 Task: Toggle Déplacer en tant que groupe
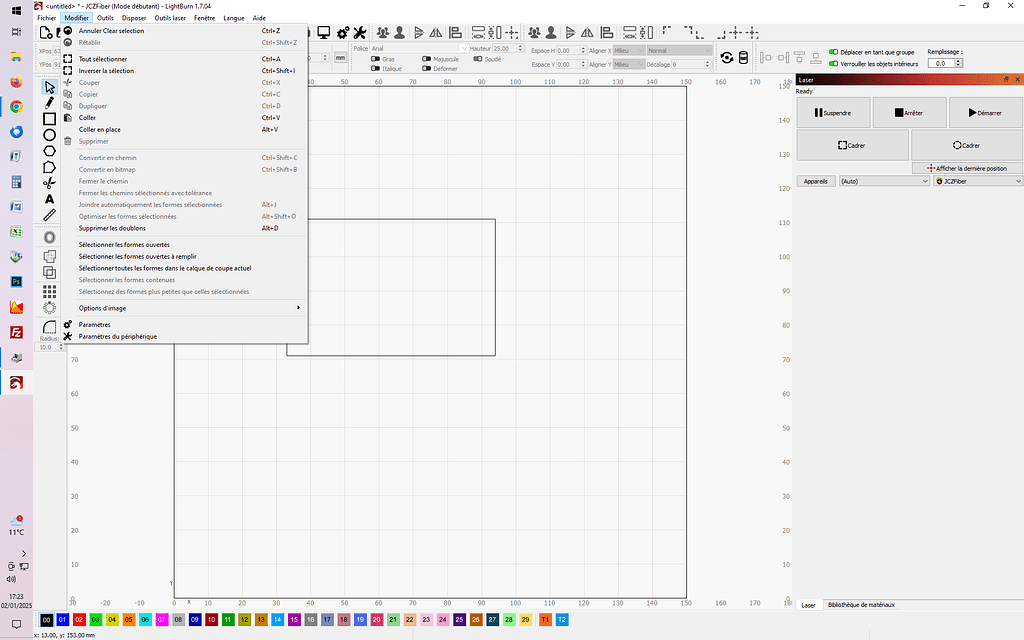[833, 52]
